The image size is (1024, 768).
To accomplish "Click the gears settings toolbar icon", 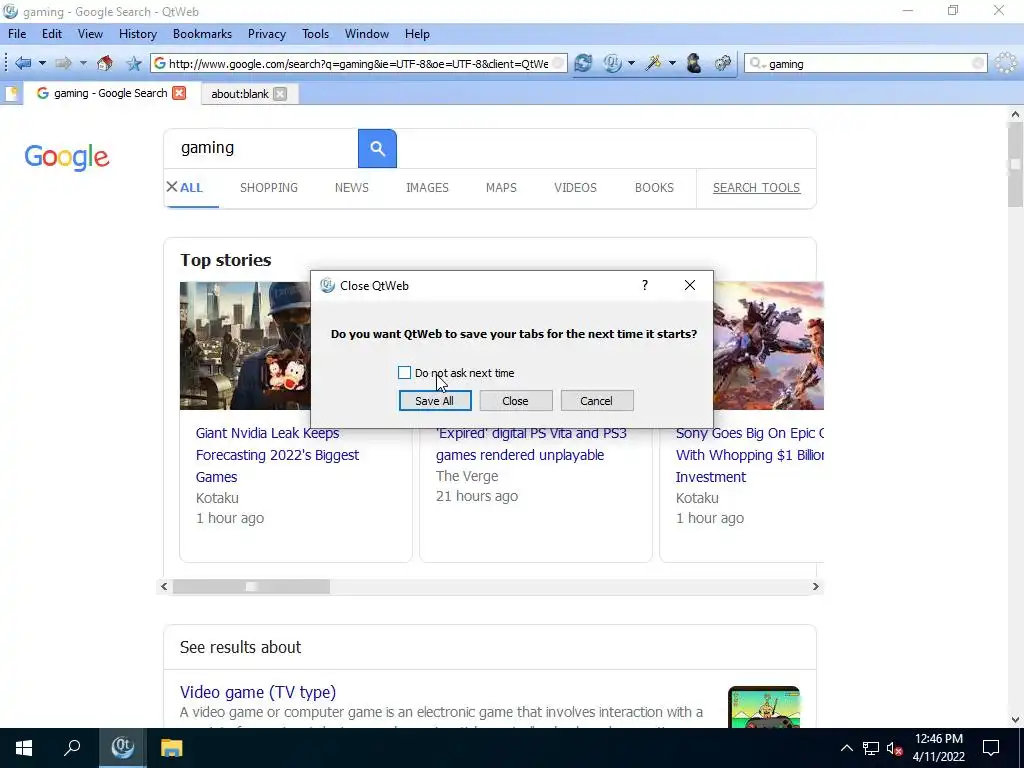I will coord(722,63).
